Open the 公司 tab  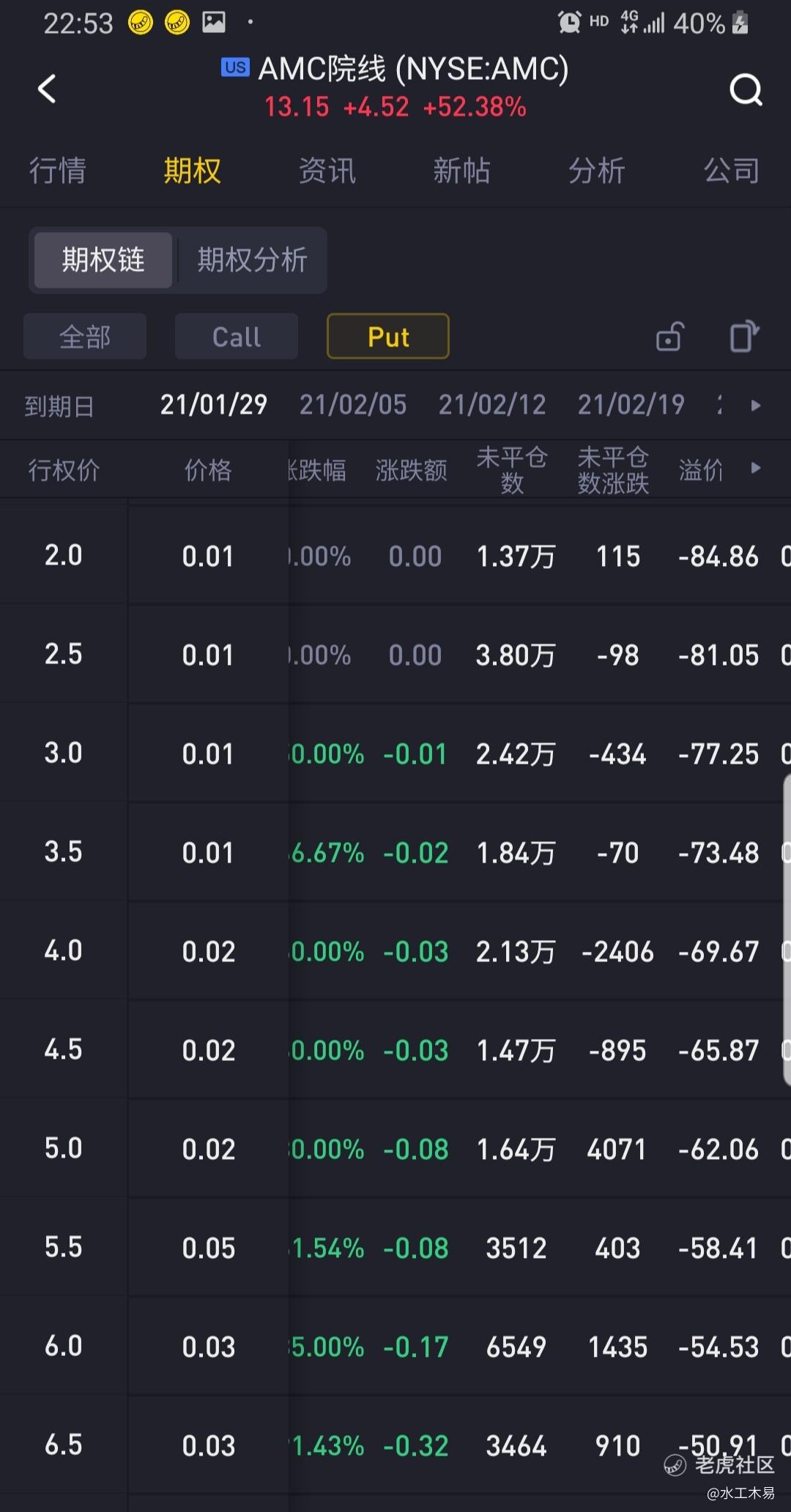click(x=732, y=171)
